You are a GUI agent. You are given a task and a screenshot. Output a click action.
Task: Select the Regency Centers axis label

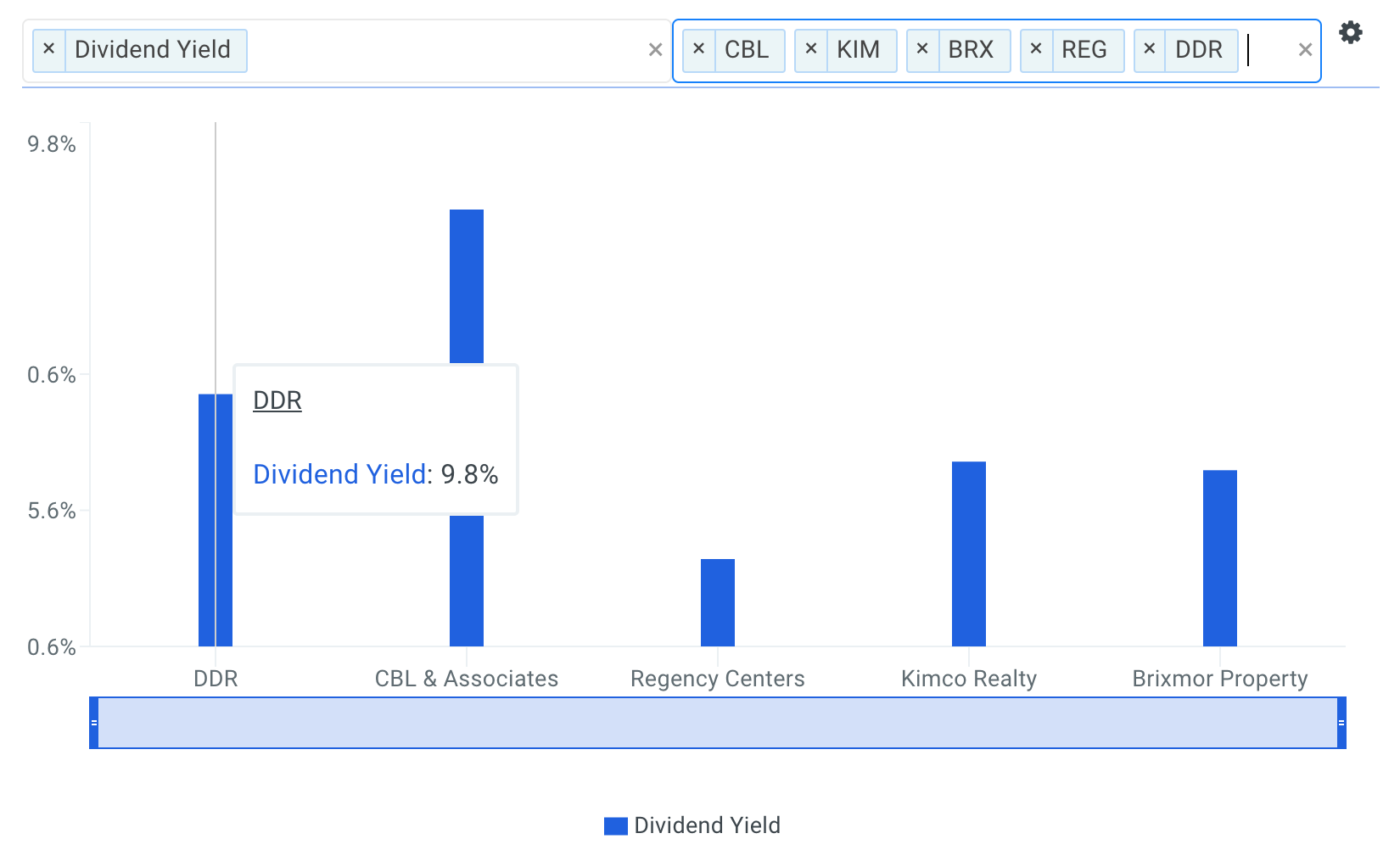tap(718, 679)
